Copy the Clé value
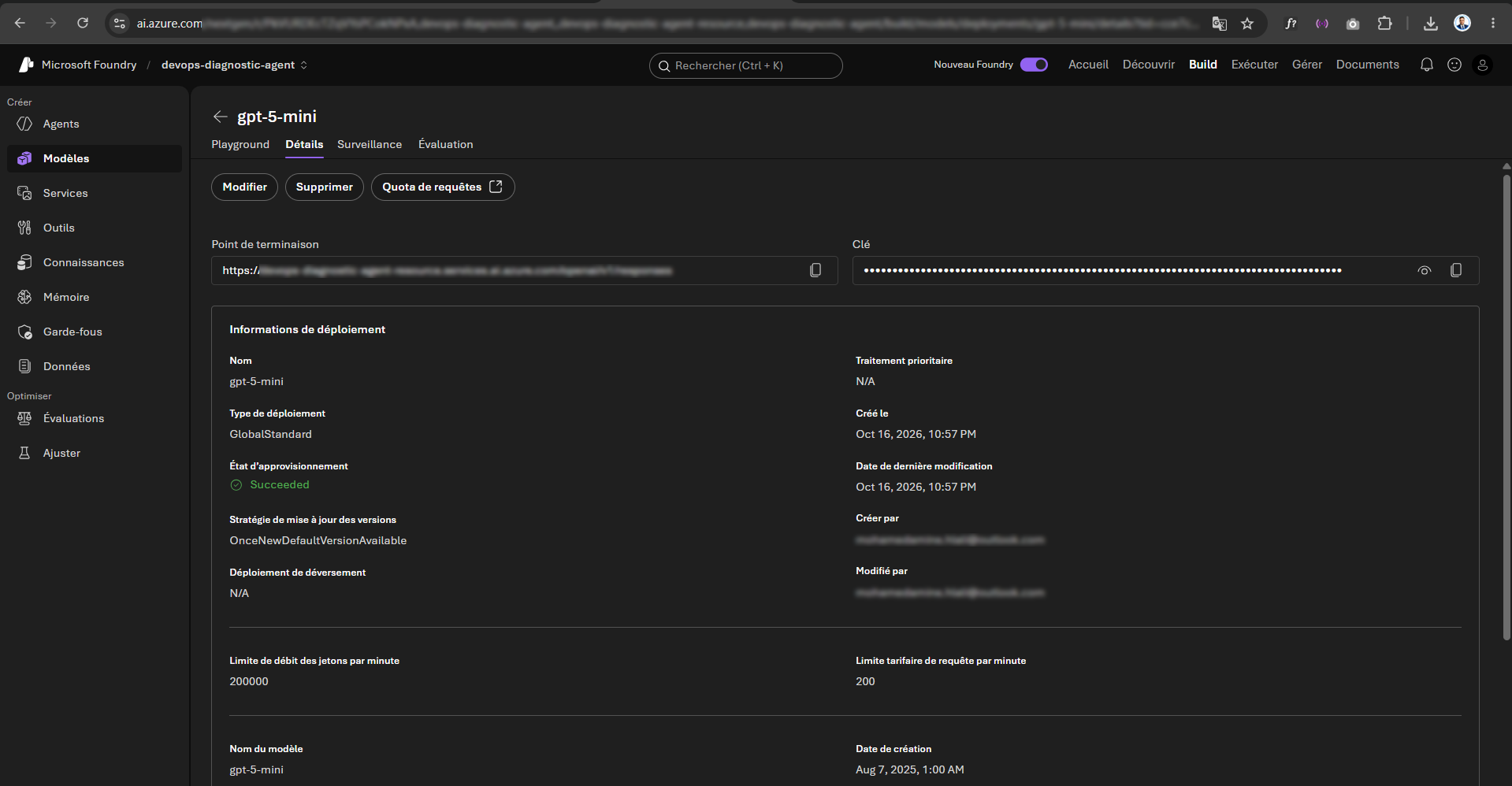 1456,270
